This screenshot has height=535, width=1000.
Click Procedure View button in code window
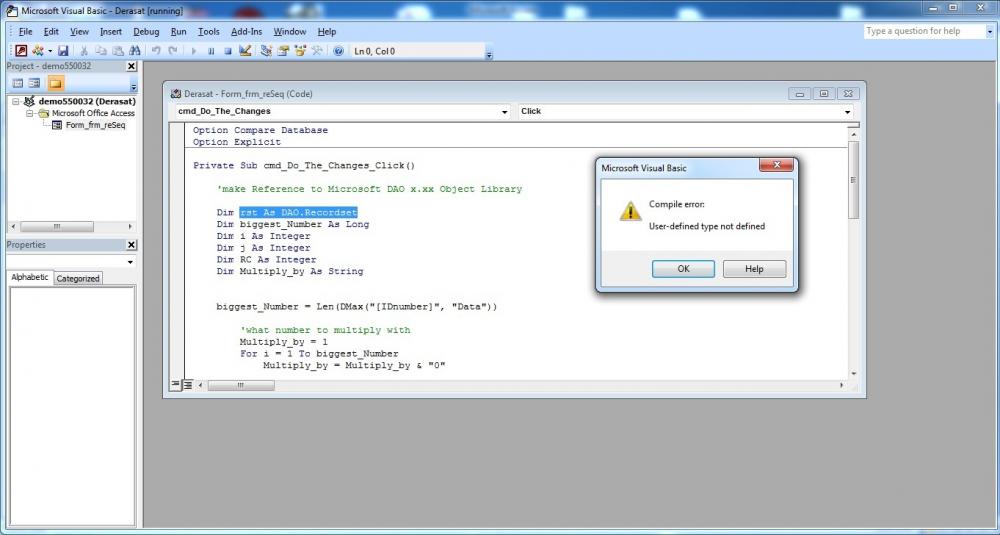(x=175, y=385)
